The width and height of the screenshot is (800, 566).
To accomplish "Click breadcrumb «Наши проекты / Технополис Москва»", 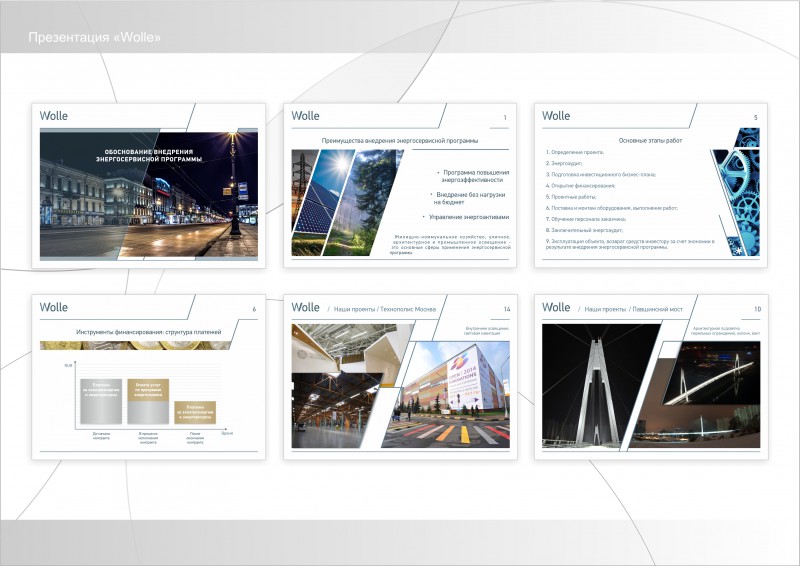I will [385, 309].
